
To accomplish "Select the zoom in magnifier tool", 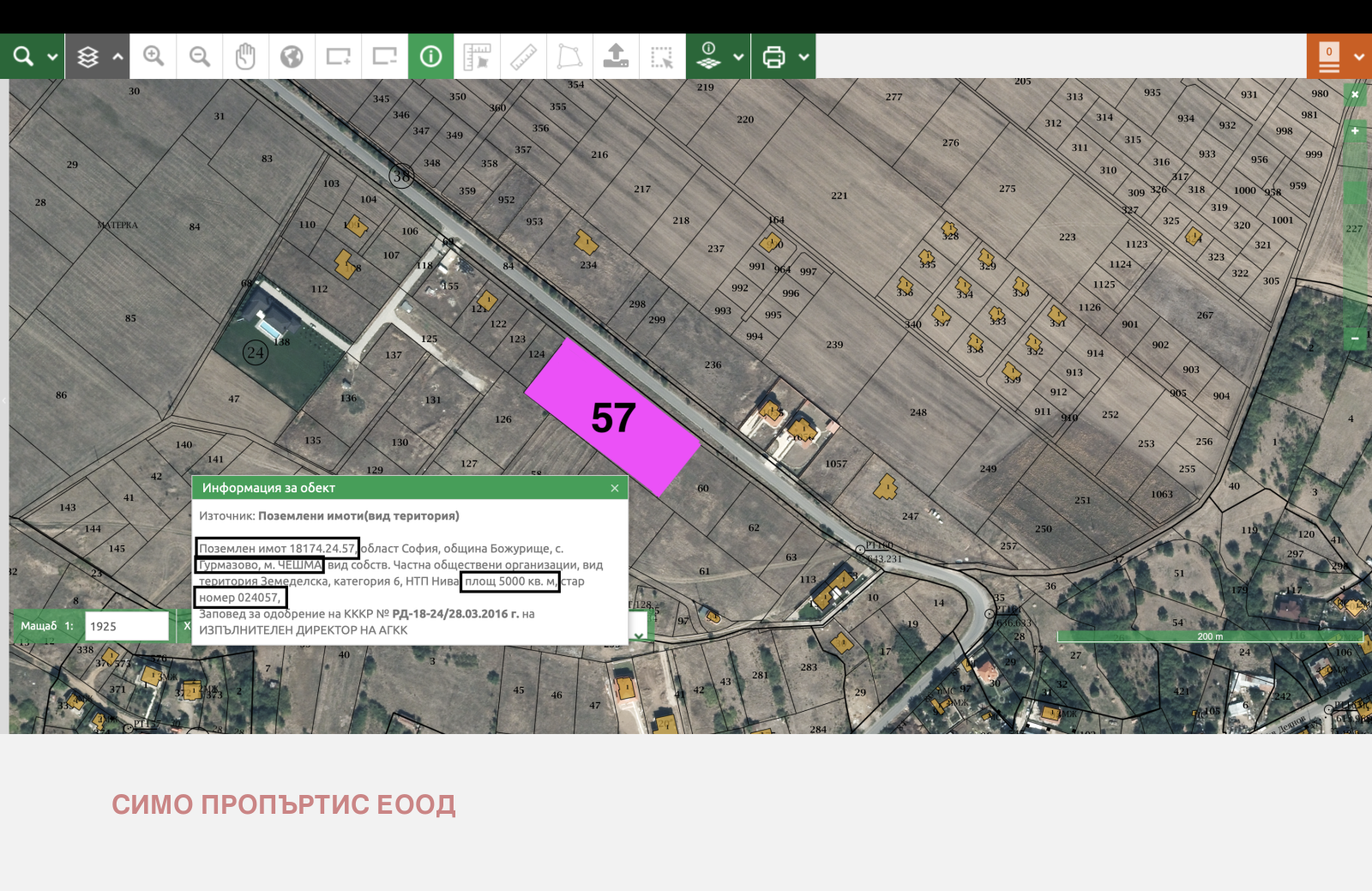I will [153, 56].
